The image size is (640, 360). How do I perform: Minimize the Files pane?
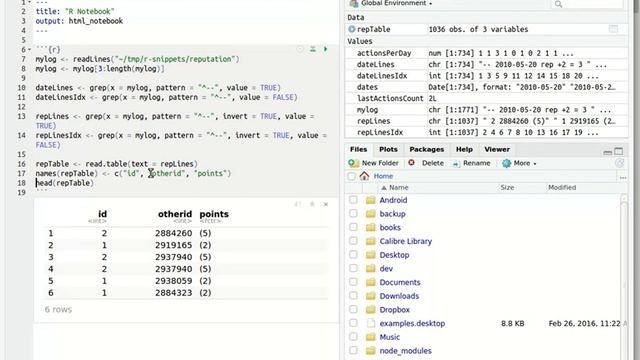(607, 152)
